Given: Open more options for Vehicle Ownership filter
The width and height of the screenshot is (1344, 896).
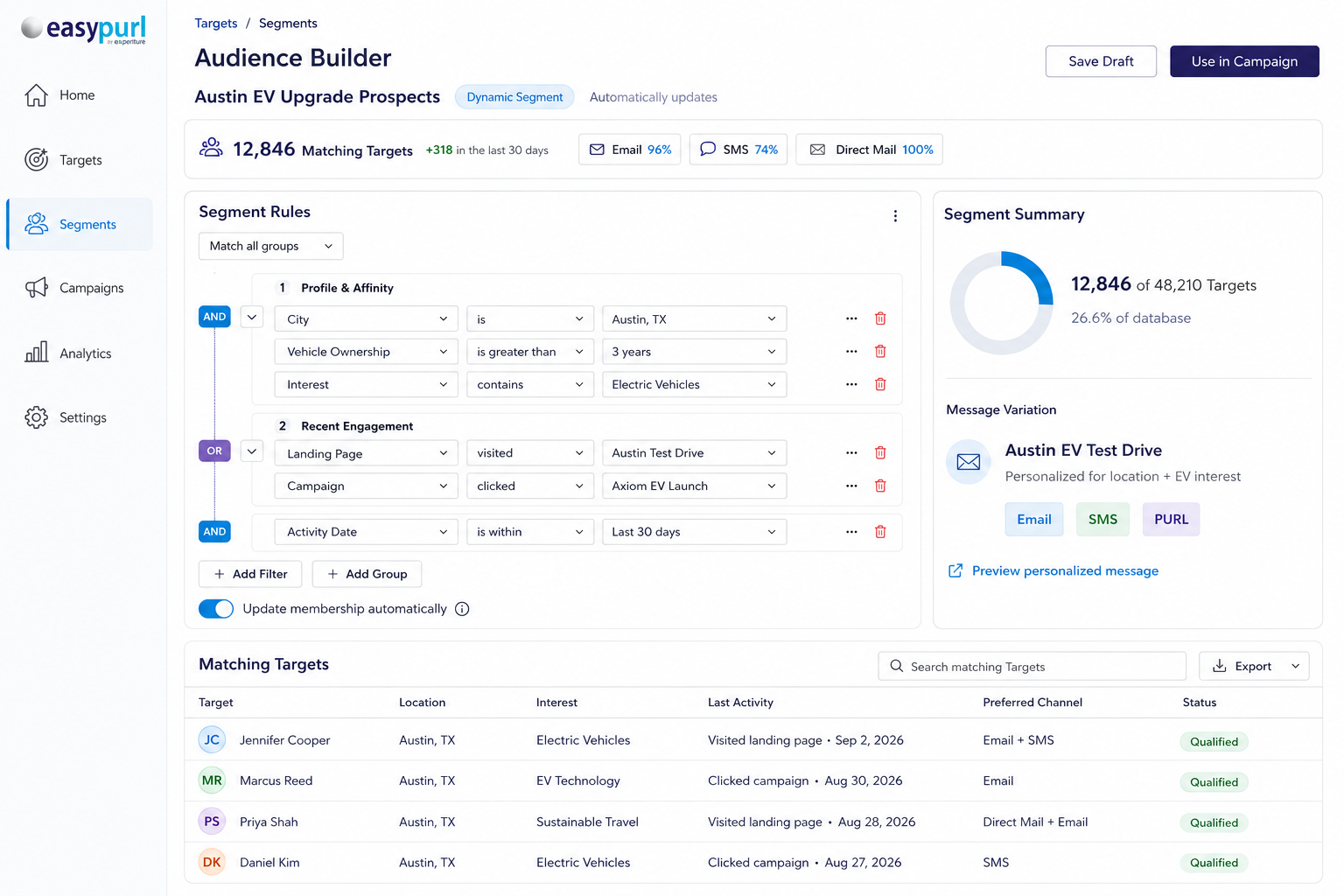Looking at the screenshot, I should pos(851,352).
